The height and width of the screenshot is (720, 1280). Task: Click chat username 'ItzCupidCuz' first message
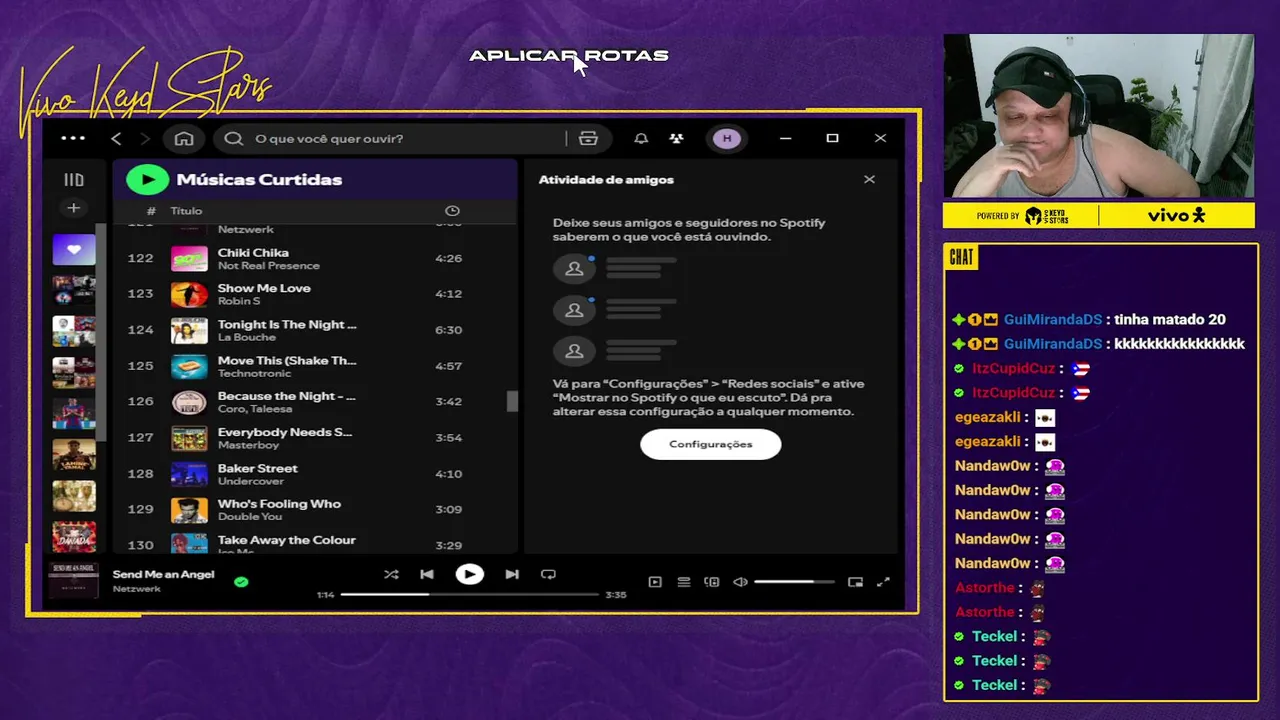click(x=1013, y=368)
